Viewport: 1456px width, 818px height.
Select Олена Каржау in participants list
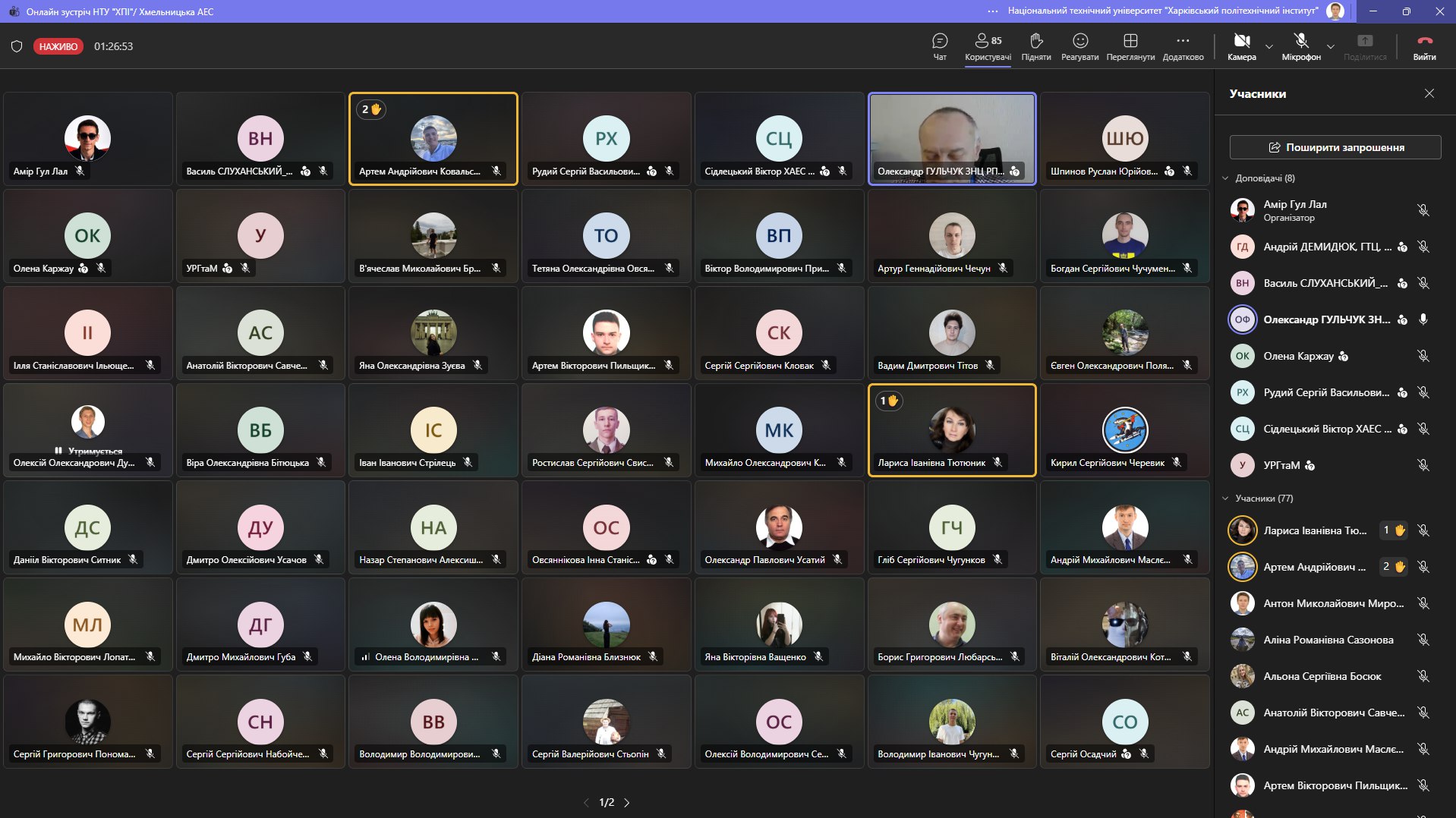point(1298,356)
